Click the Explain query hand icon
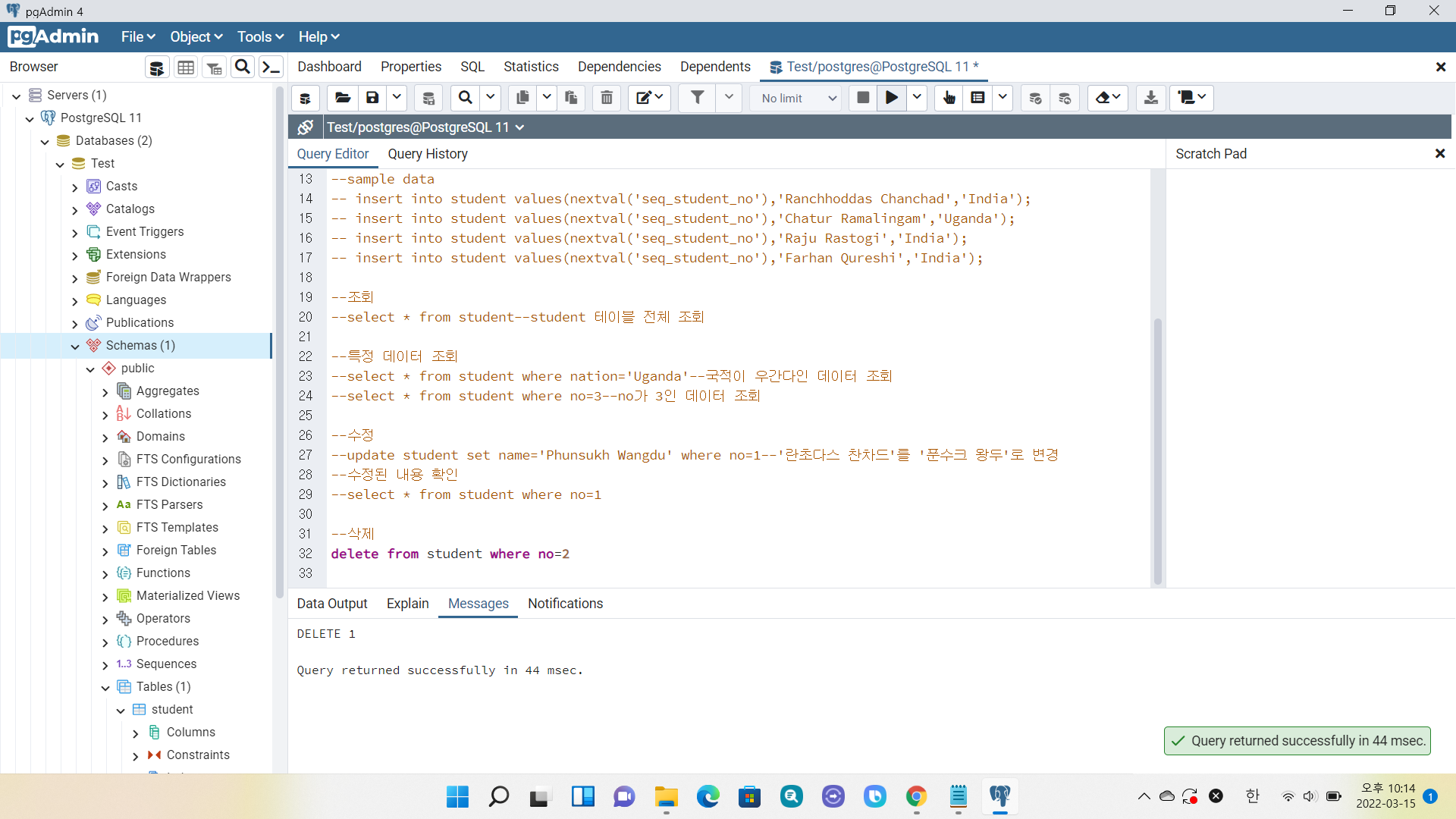Screen dimensions: 1456x819 coord(949,98)
